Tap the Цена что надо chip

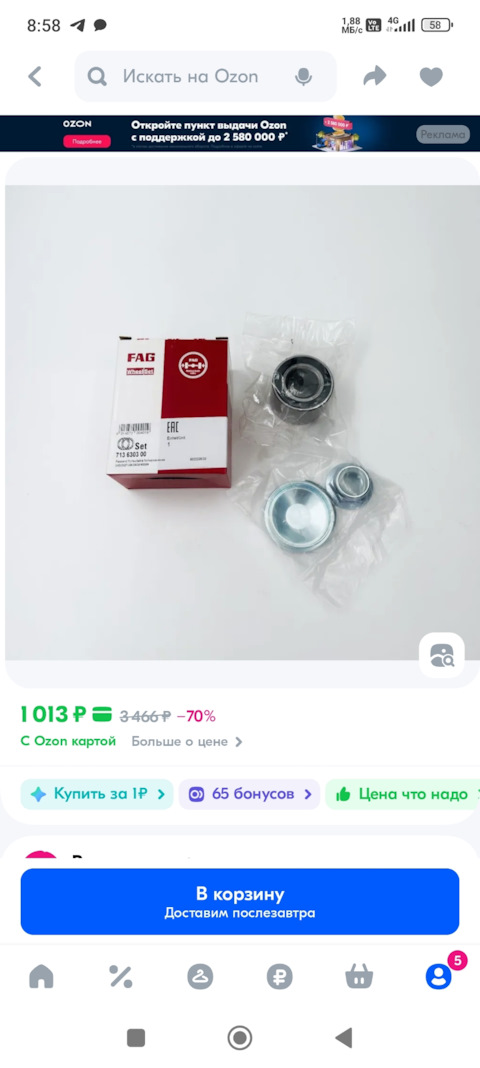pyautogui.click(x=402, y=794)
